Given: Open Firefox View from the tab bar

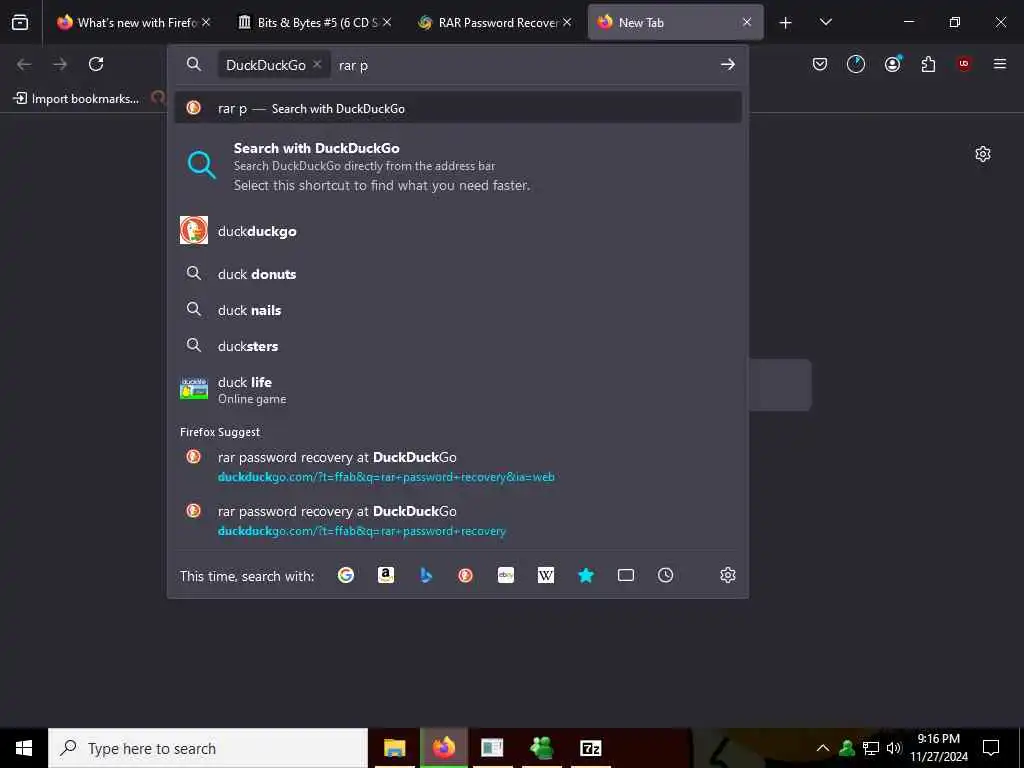Looking at the screenshot, I should tap(20, 22).
